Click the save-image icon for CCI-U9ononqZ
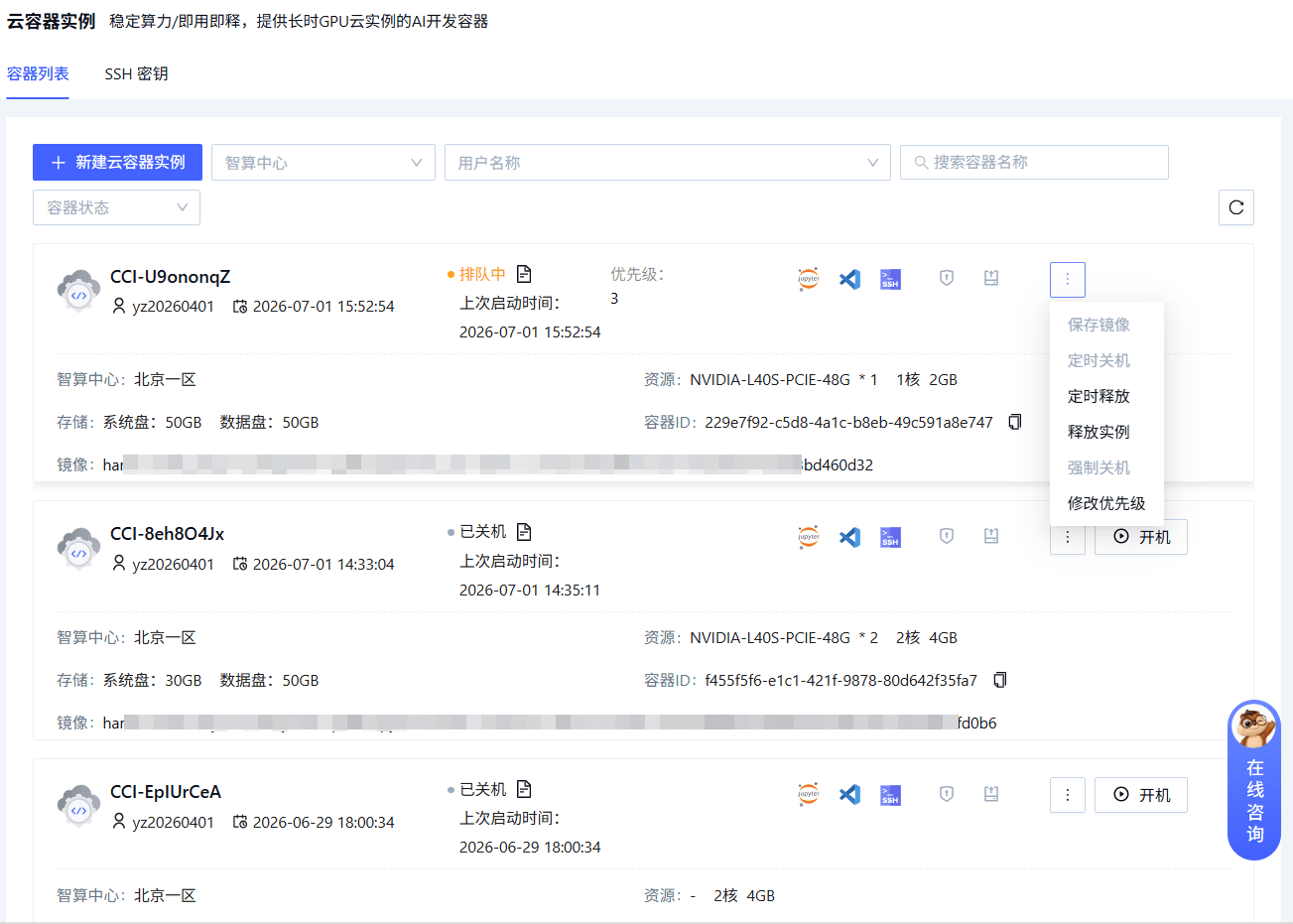The height and width of the screenshot is (924, 1293). point(990,278)
